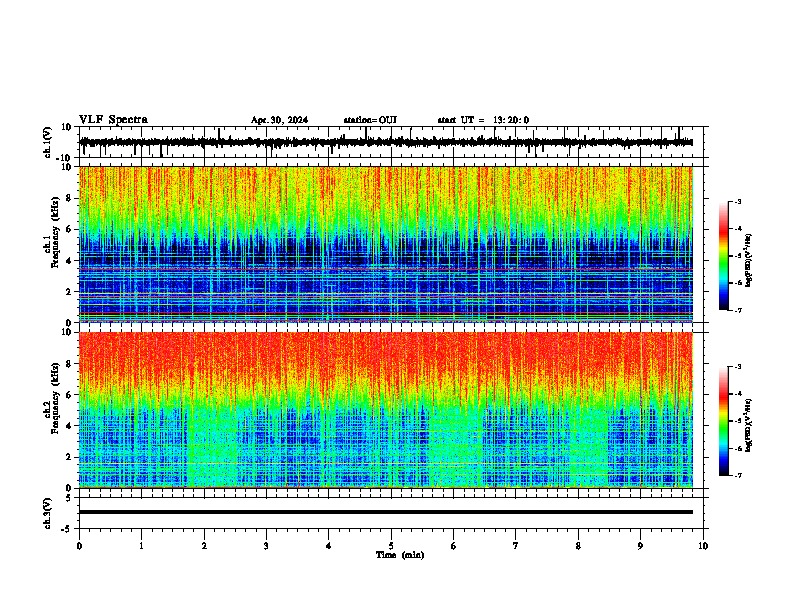792x612 pixels.
Task: Click inside the ch.1 spectrogram panel
Action: pos(386,244)
